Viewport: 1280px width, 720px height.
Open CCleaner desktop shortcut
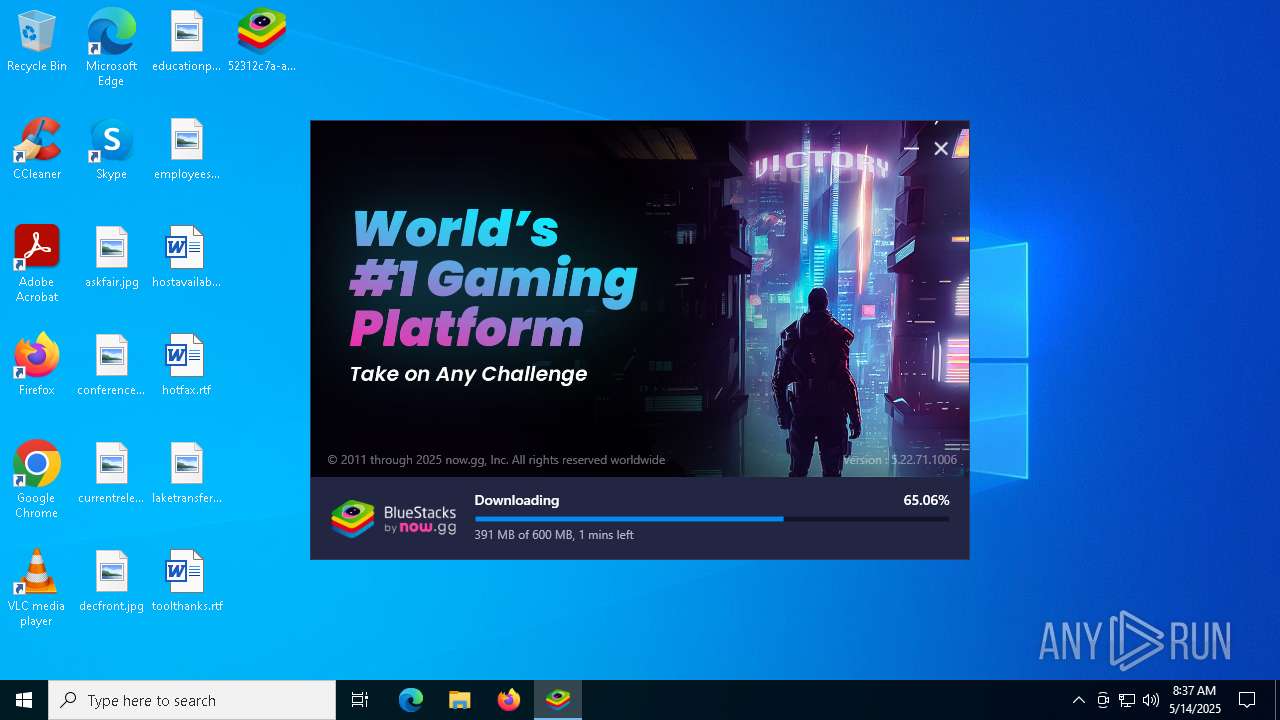[x=37, y=150]
